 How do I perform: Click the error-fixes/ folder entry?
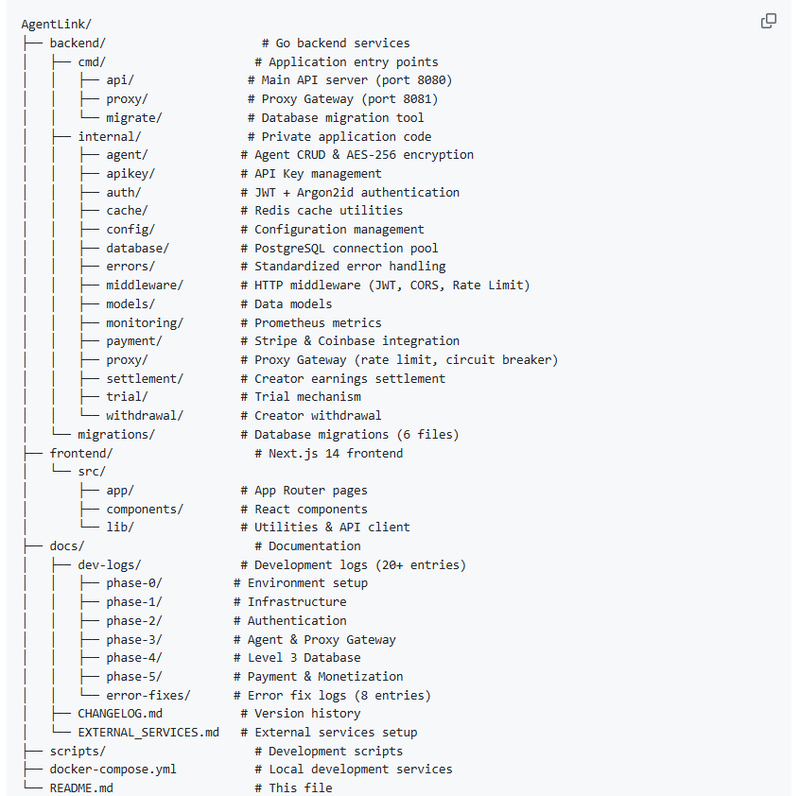(148, 695)
